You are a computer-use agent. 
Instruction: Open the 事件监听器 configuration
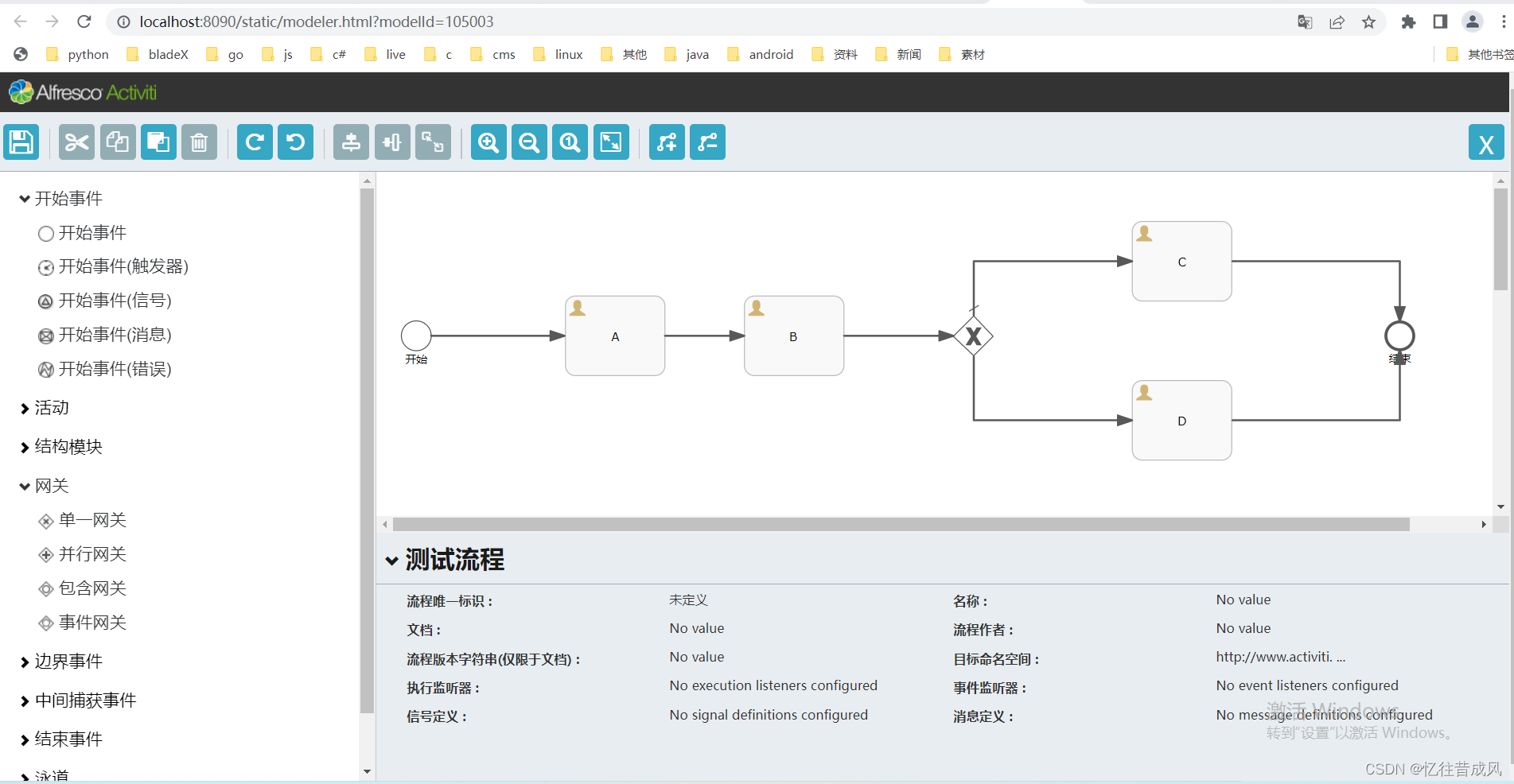pyautogui.click(x=1307, y=686)
